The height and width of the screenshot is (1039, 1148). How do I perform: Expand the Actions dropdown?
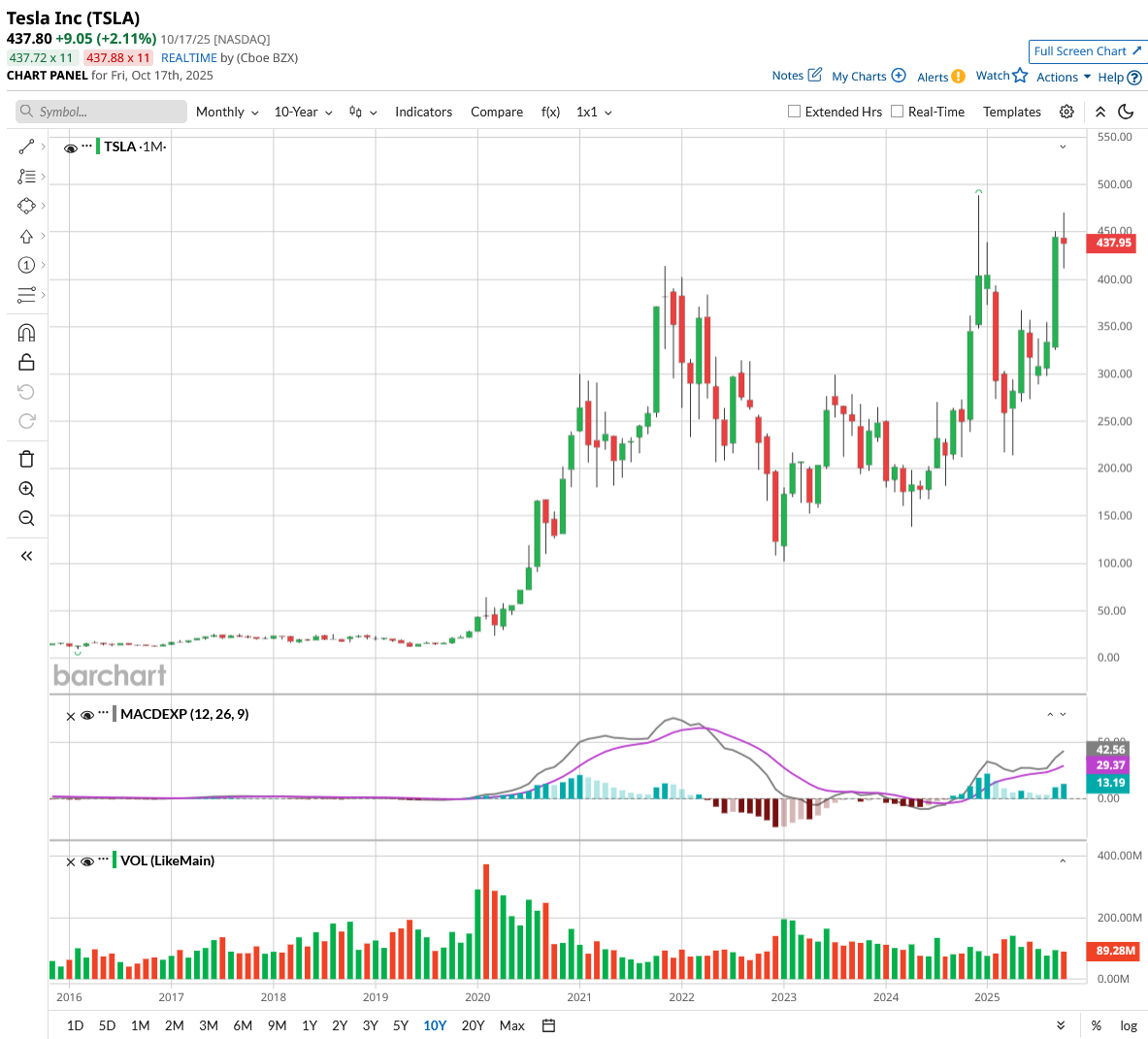[x=1063, y=77]
